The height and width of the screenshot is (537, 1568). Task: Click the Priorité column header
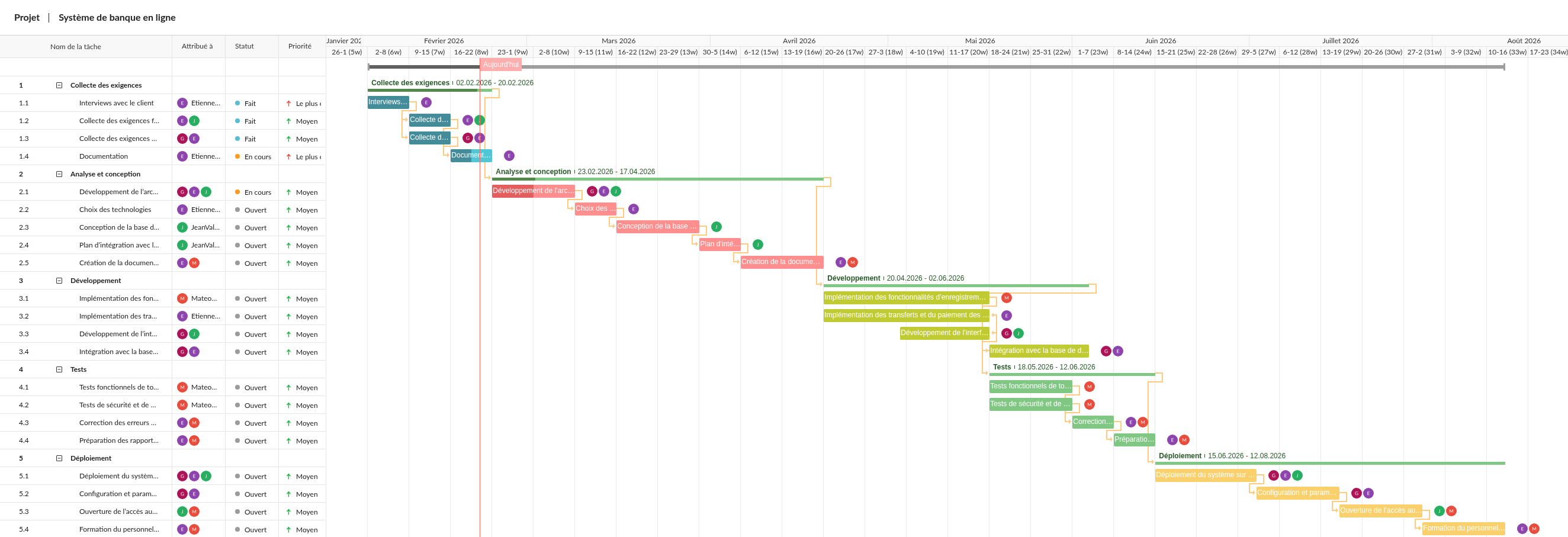coord(300,46)
